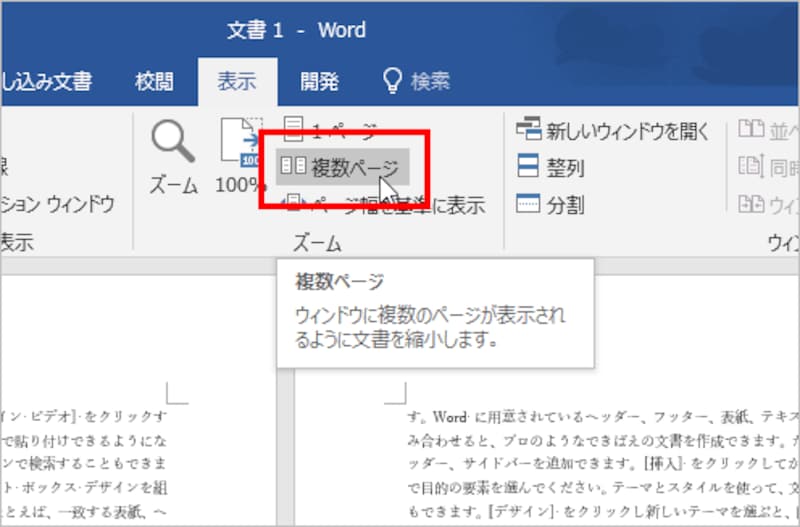Open the Zoom magnifier tool

pos(173,157)
